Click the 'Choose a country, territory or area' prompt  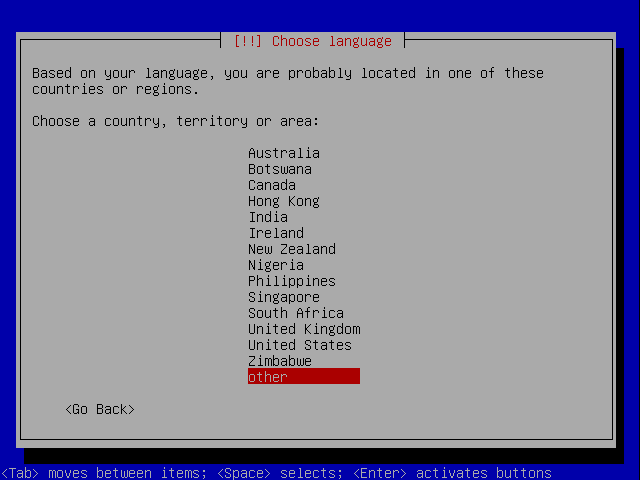pos(176,121)
